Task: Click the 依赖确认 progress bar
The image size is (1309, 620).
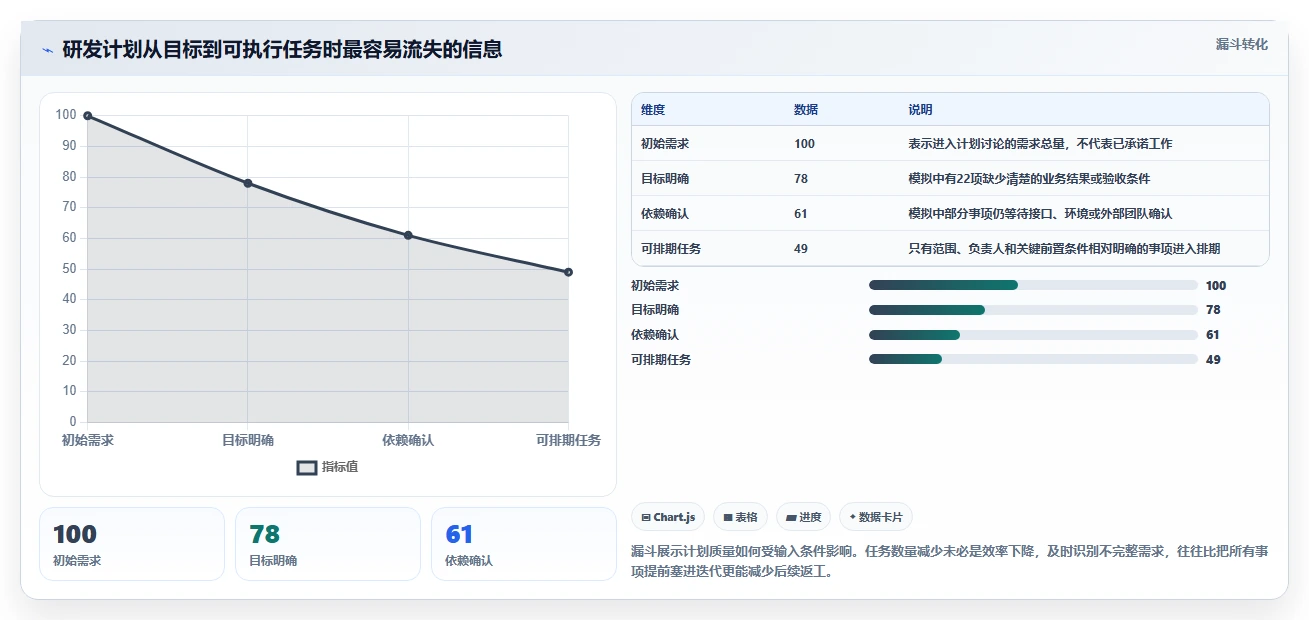Action: pyautogui.click(x=1033, y=335)
